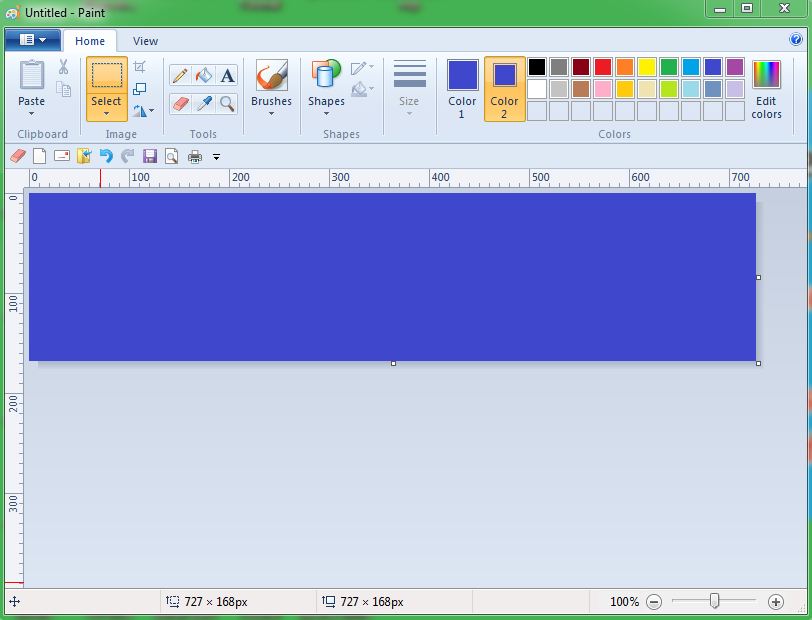Activate the Color 2 background button

(504, 89)
